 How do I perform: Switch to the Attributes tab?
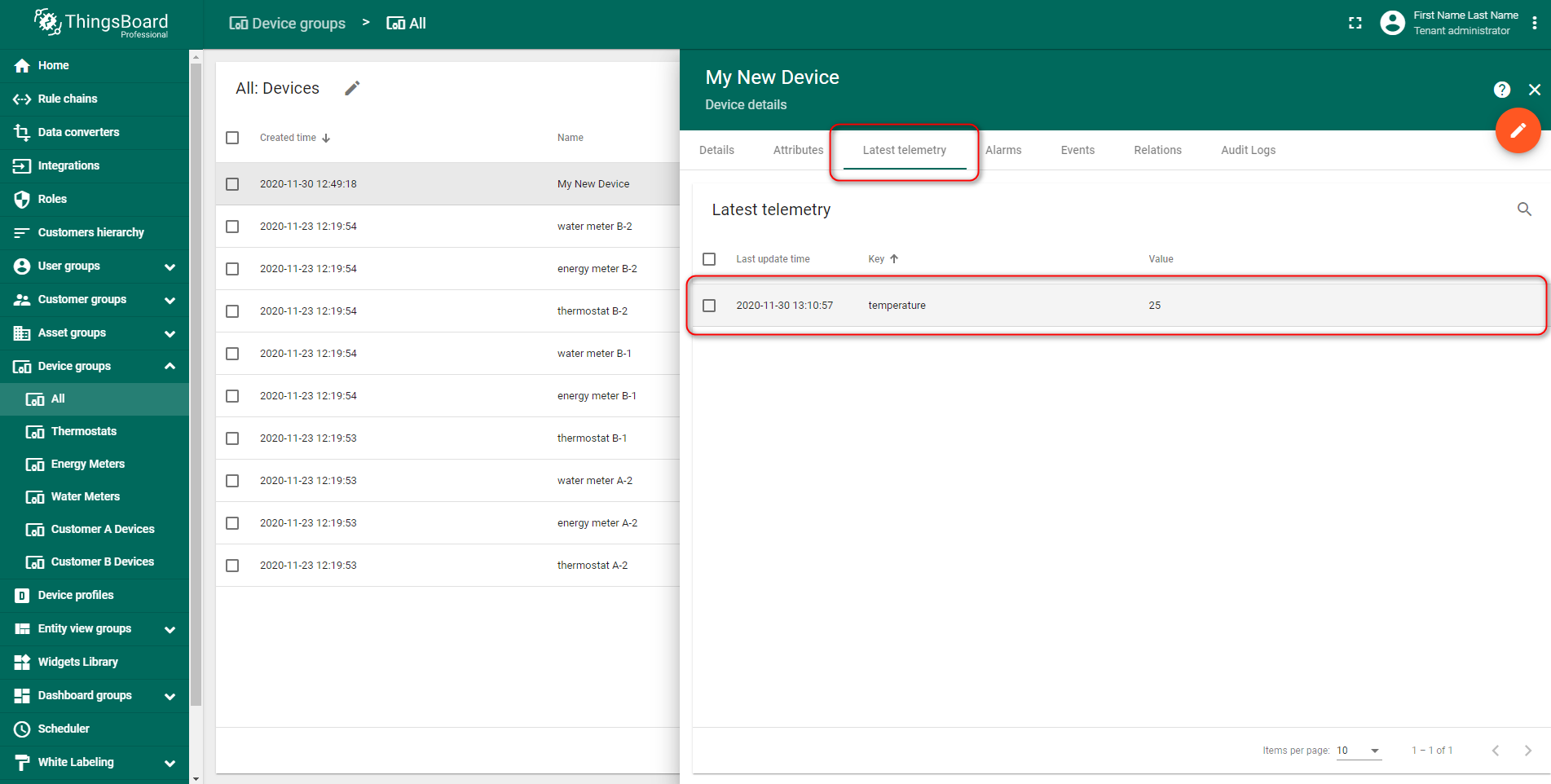tap(798, 150)
